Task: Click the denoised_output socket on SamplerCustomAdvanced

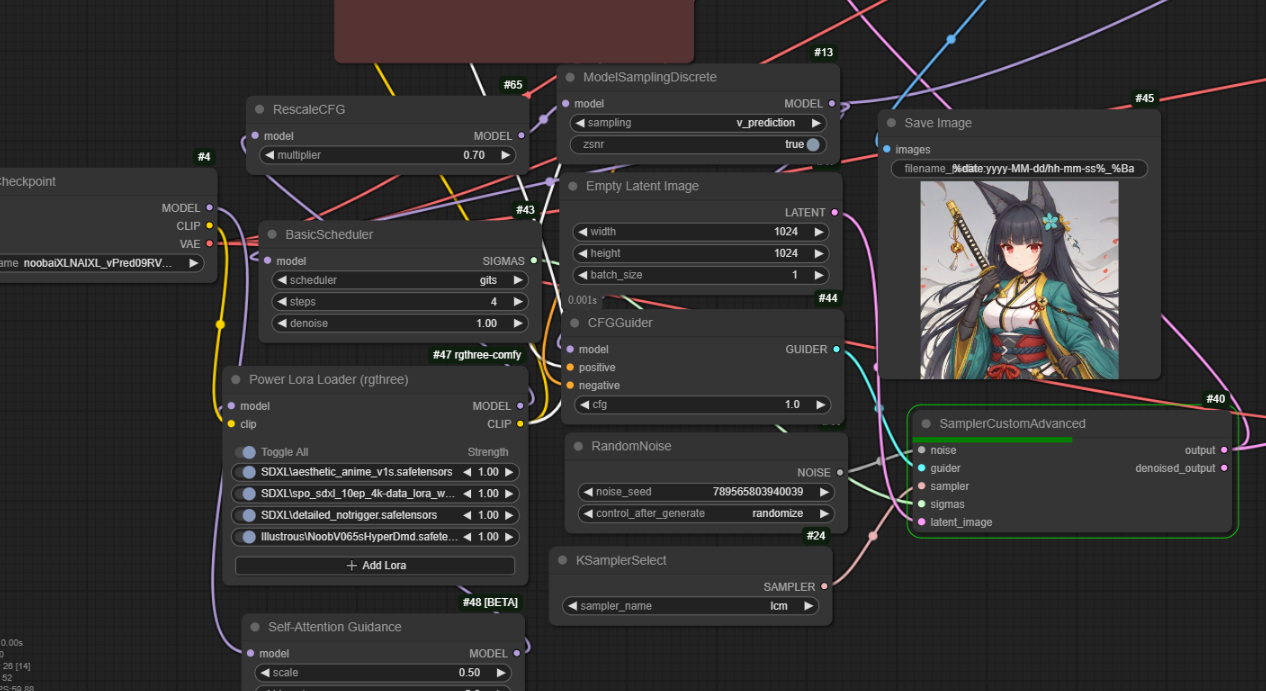Action: (x=1224, y=468)
